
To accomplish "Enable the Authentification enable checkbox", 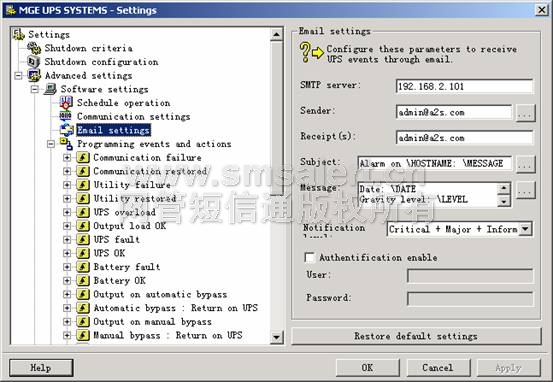I will point(310,257).
